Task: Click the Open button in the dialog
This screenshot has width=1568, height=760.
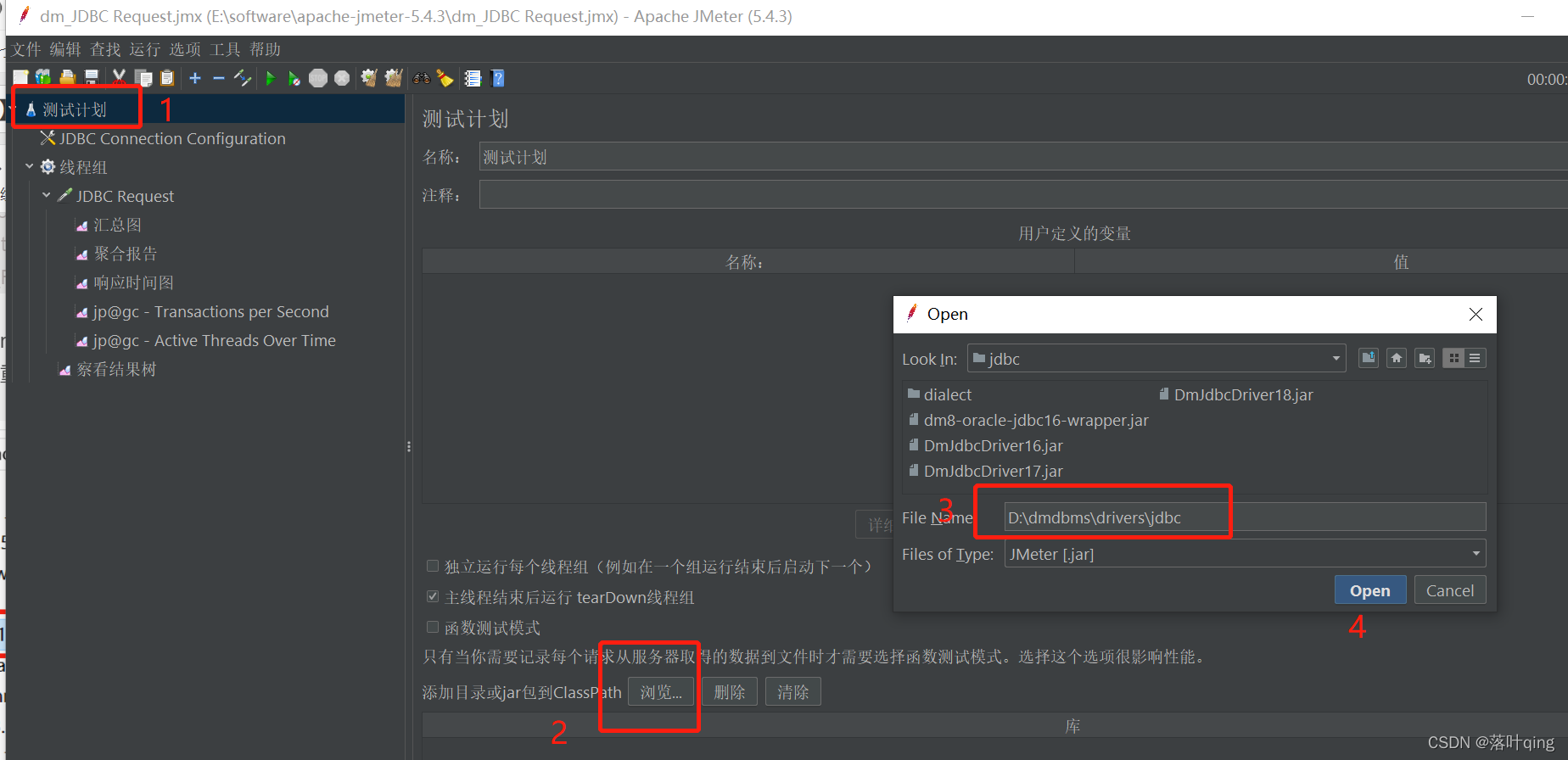Action: click(1370, 590)
